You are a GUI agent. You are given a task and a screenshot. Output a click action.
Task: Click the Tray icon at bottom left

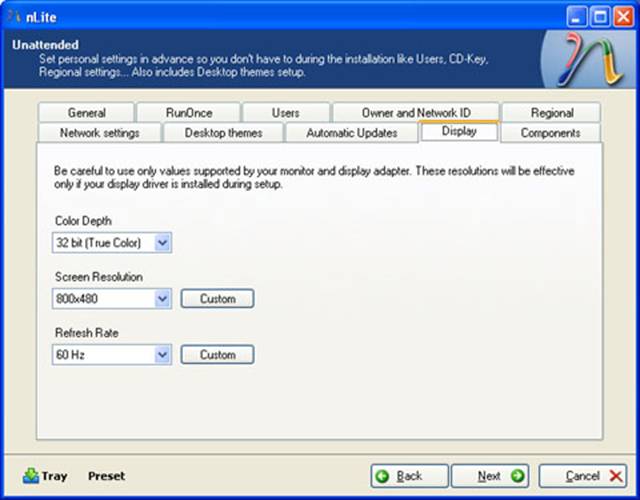31,476
